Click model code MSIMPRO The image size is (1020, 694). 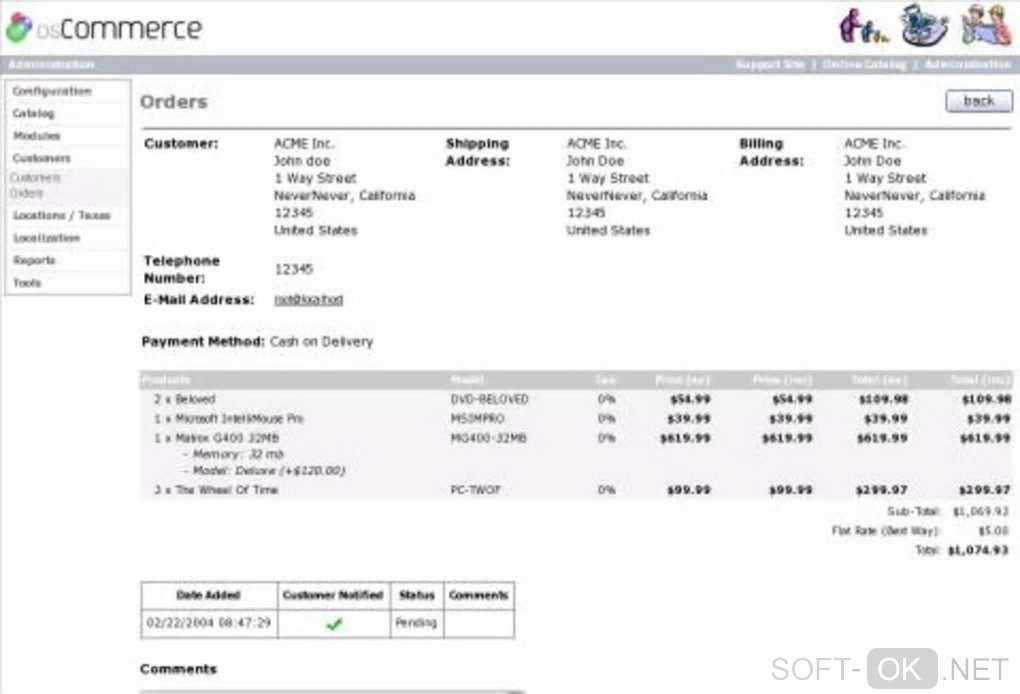tap(477, 419)
